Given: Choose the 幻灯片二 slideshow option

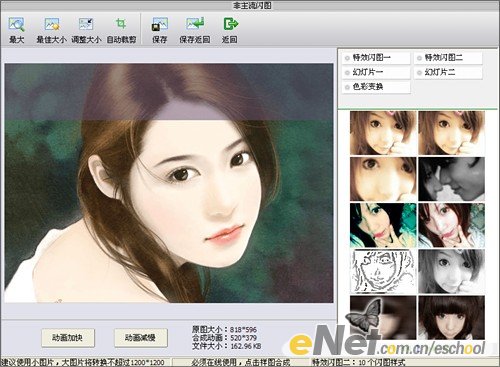Looking at the screenshot, I should pos(448,72).
